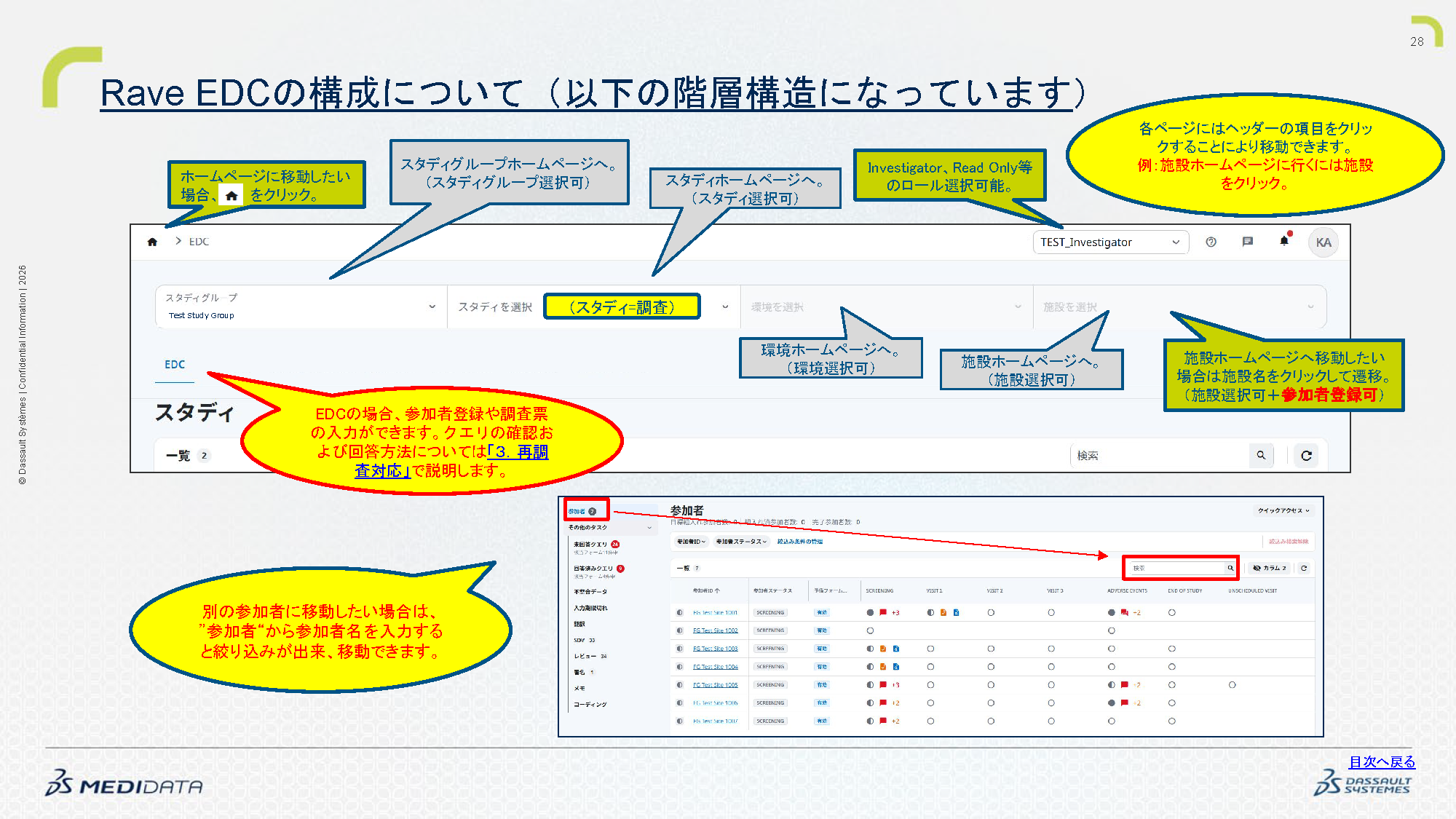
Task: Click the UNSCHEDULED VISIT column header
Action: point(1252,591)
